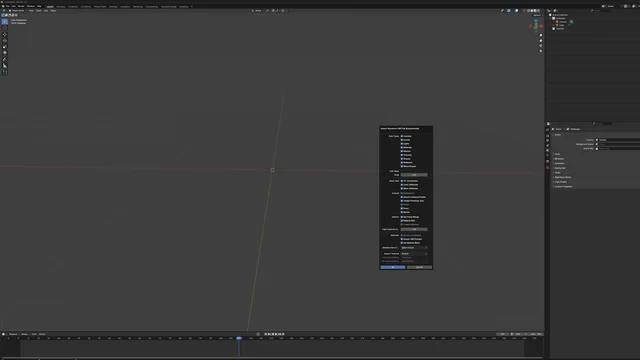Click Cancel in the import dialog
The width and height of the screenshot is (640, 360).
click(x=419, y=267)
